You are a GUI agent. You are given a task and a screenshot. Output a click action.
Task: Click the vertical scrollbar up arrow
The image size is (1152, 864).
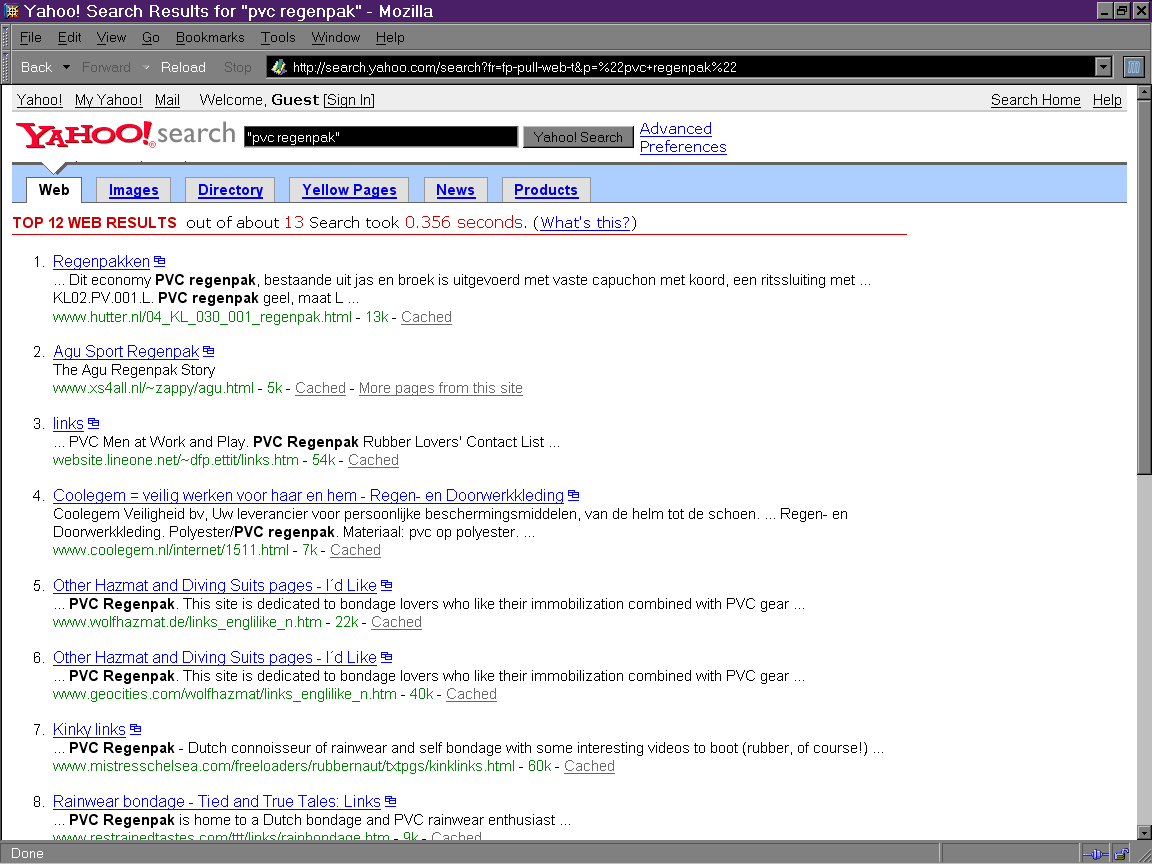click(1144, 93)
